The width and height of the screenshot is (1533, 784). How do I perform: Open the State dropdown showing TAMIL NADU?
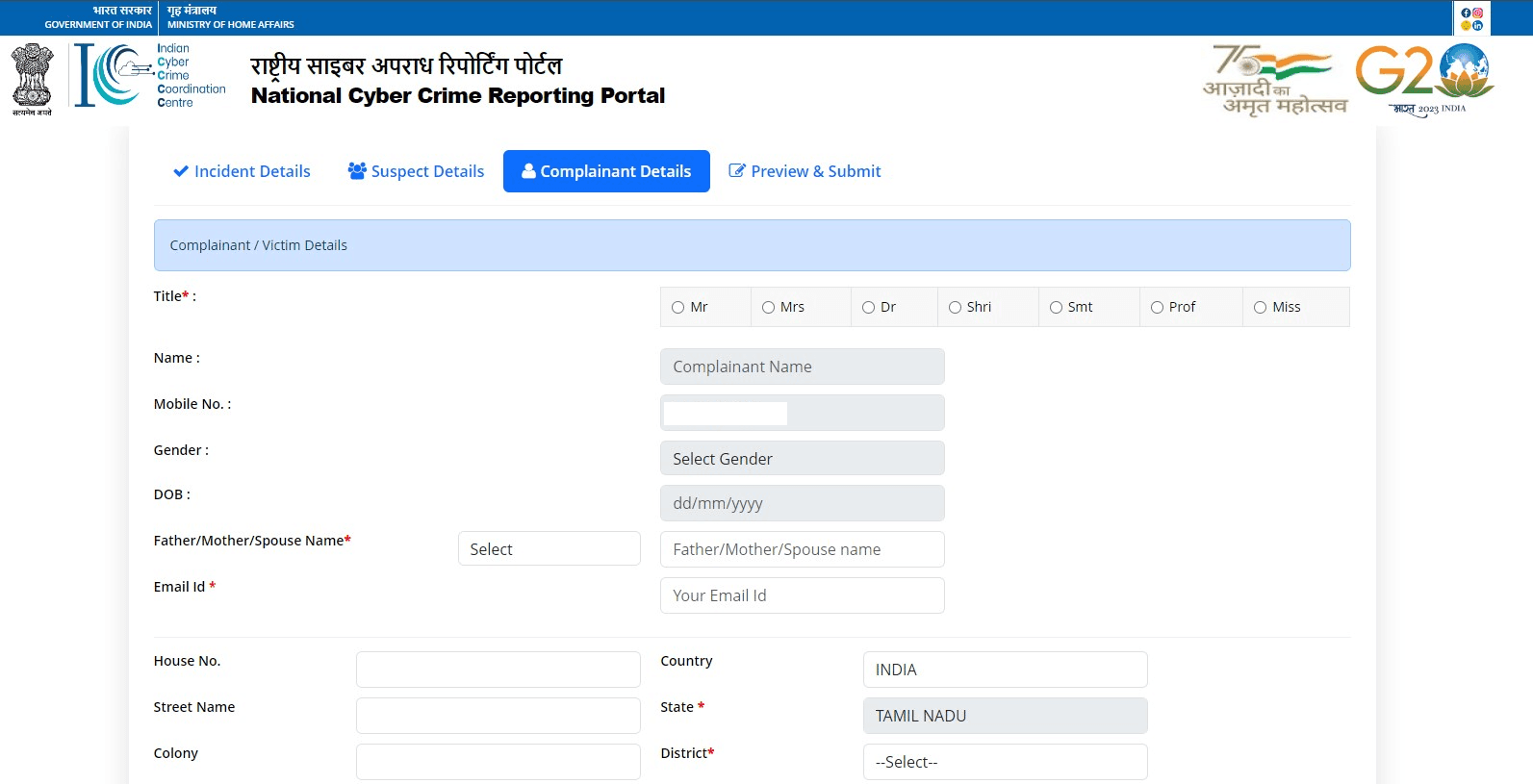(x=1006, y=716)
